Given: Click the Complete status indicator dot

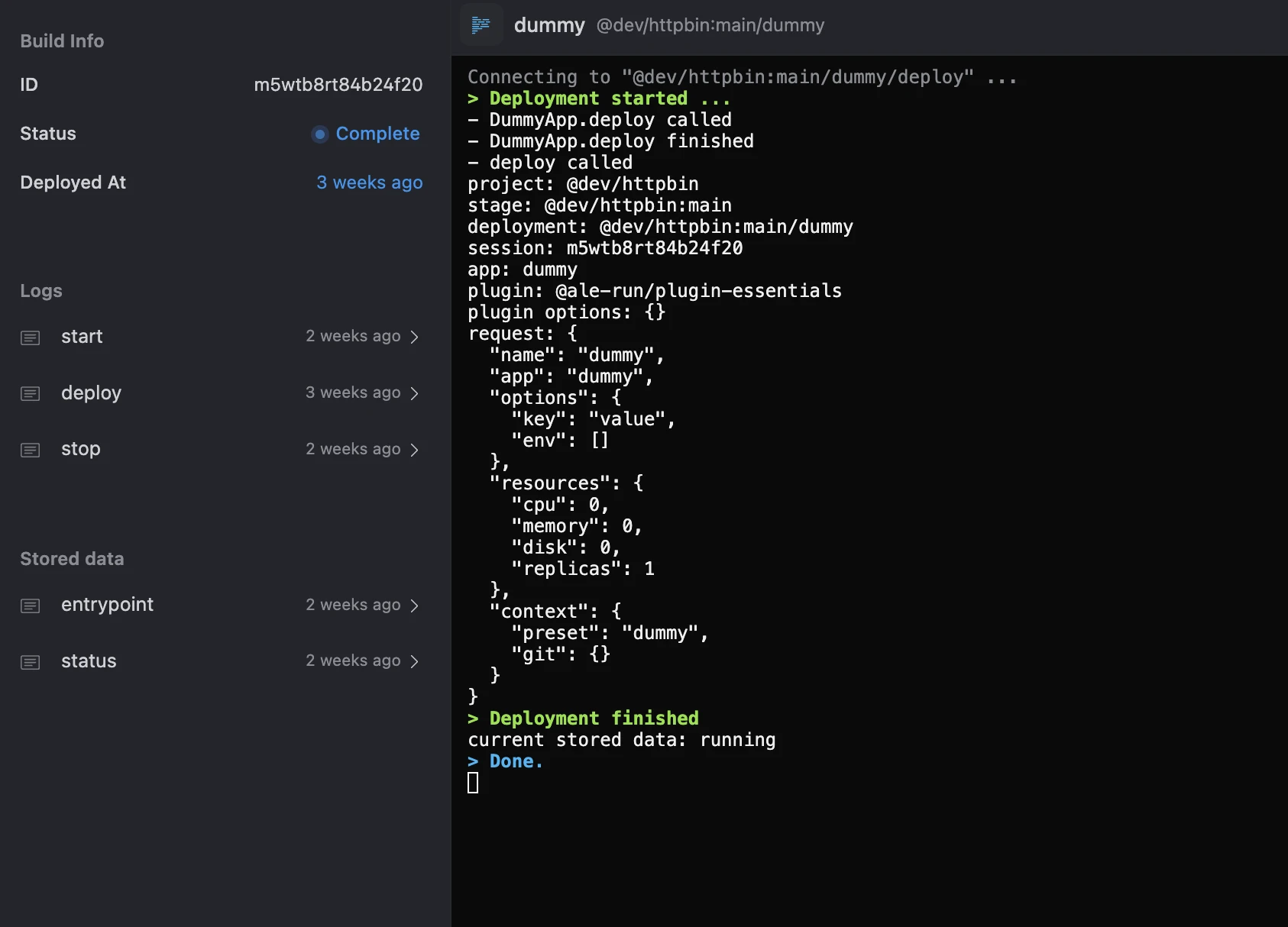Looking at the screenshot, I should [319, 134].
